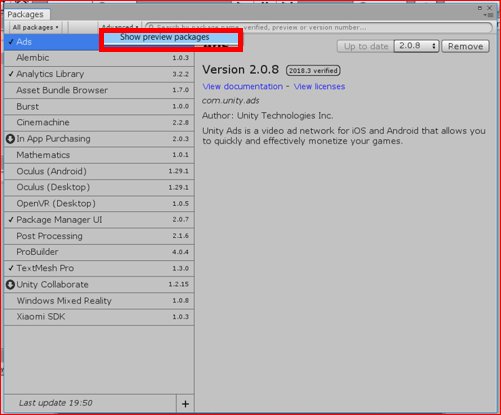The image size is (501, 415).
Task: Select the Cinemachine package
Action: point(99,123)
